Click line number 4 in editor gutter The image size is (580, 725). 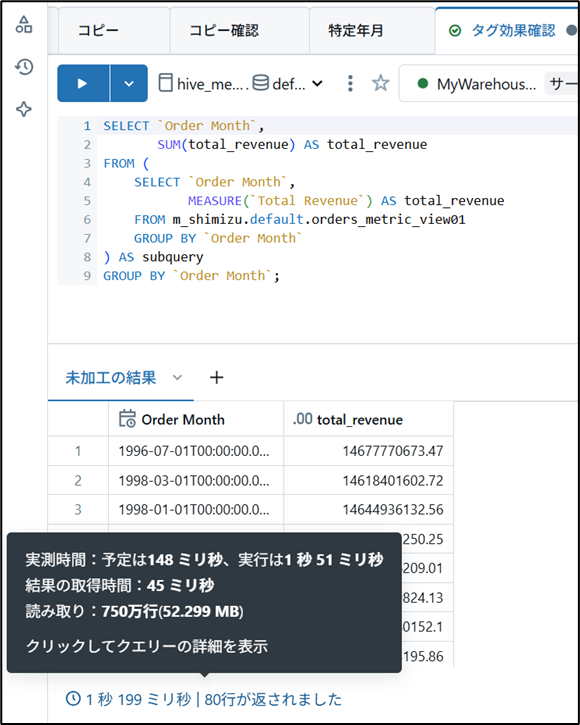tap(87, 182)
